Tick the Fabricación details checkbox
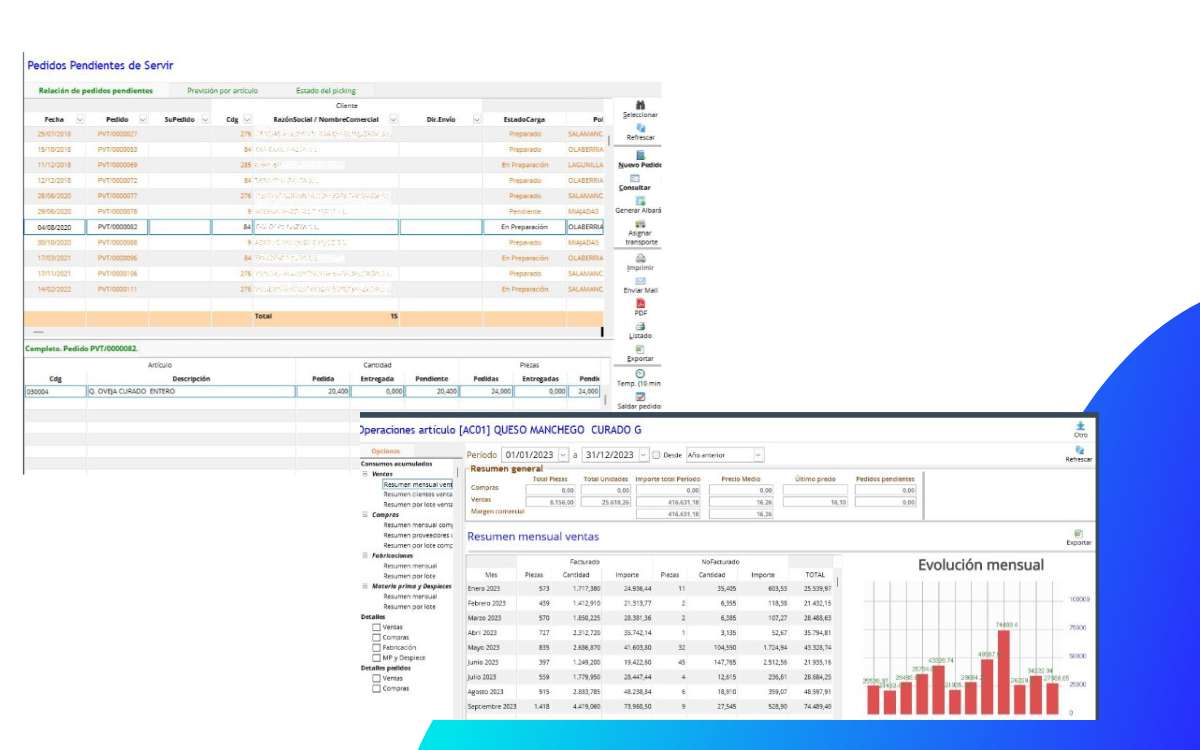This screenshot has width=1200, height=750. [377, 648]
